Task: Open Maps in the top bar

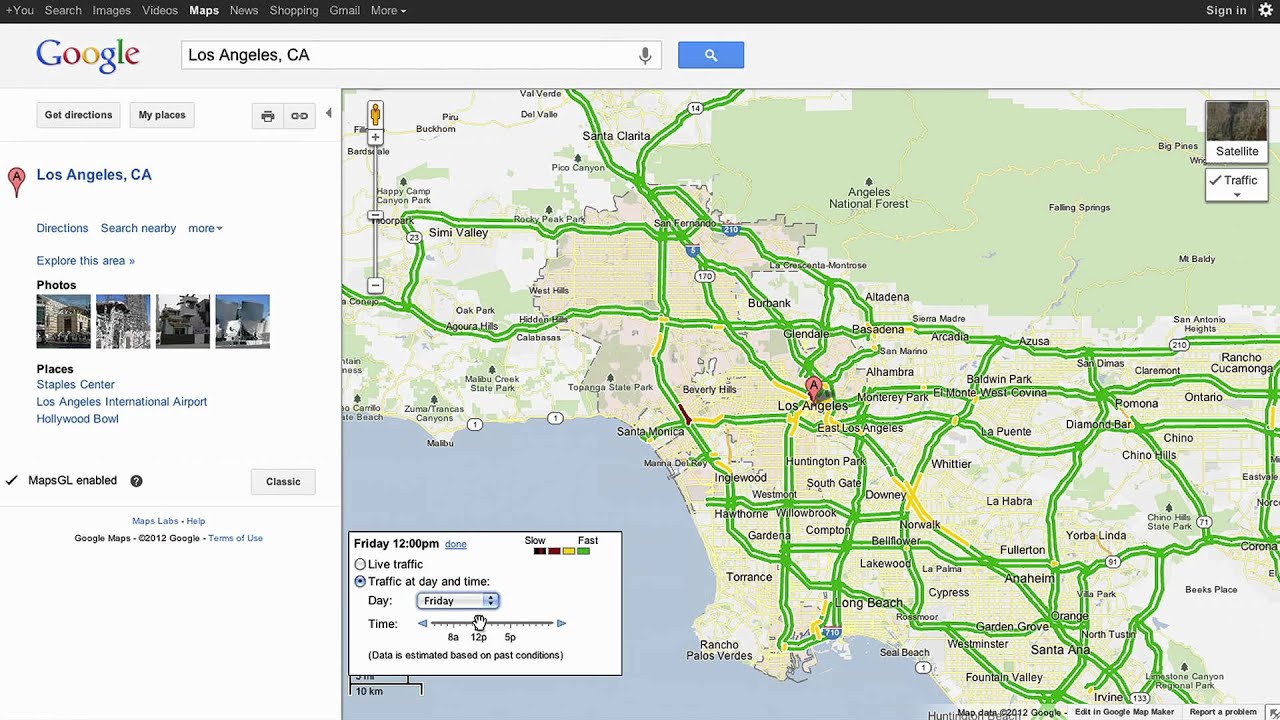Action: point(204,10)
